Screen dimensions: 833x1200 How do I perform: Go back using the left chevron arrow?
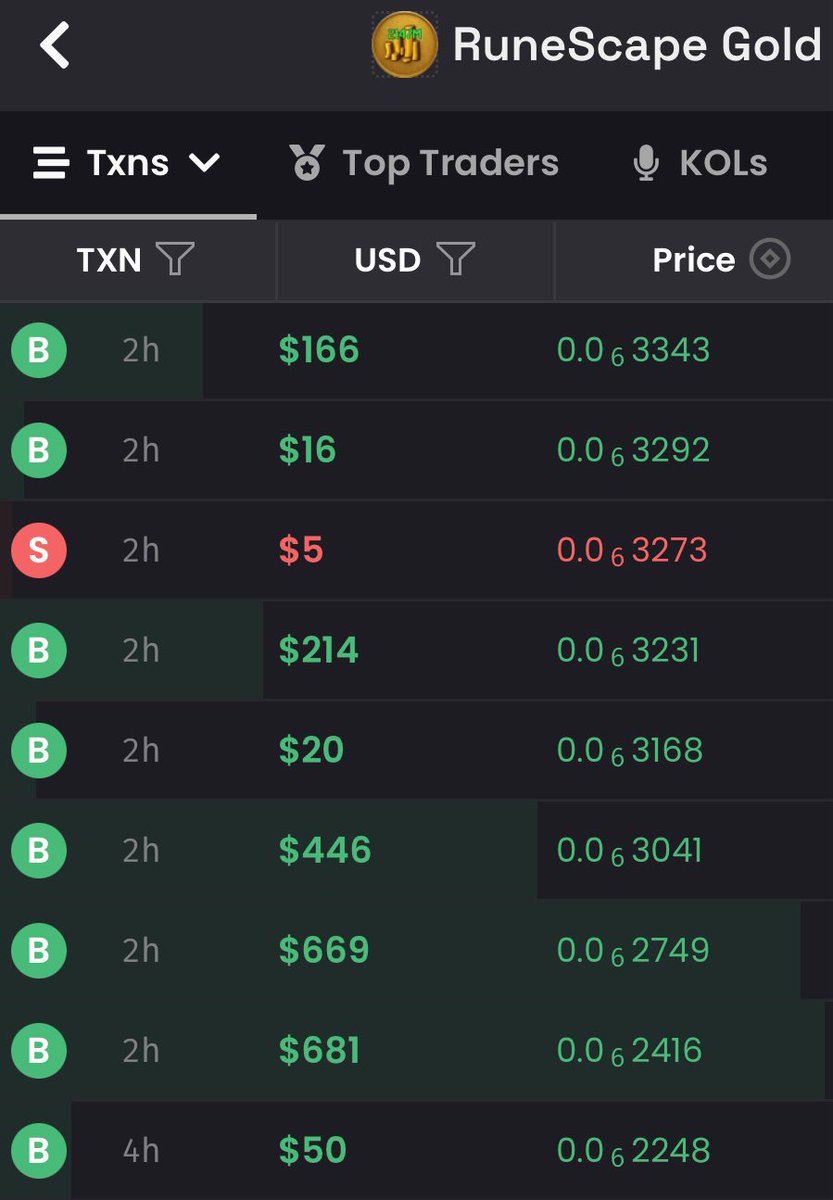[x=54, y=46]
